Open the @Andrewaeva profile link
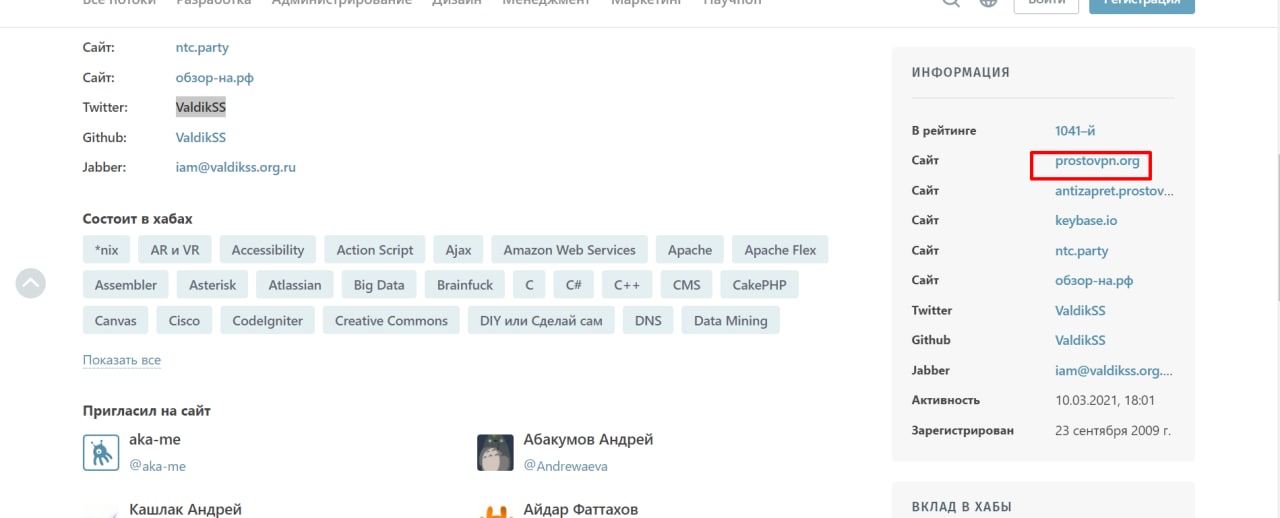 click(x=565, y=466)
